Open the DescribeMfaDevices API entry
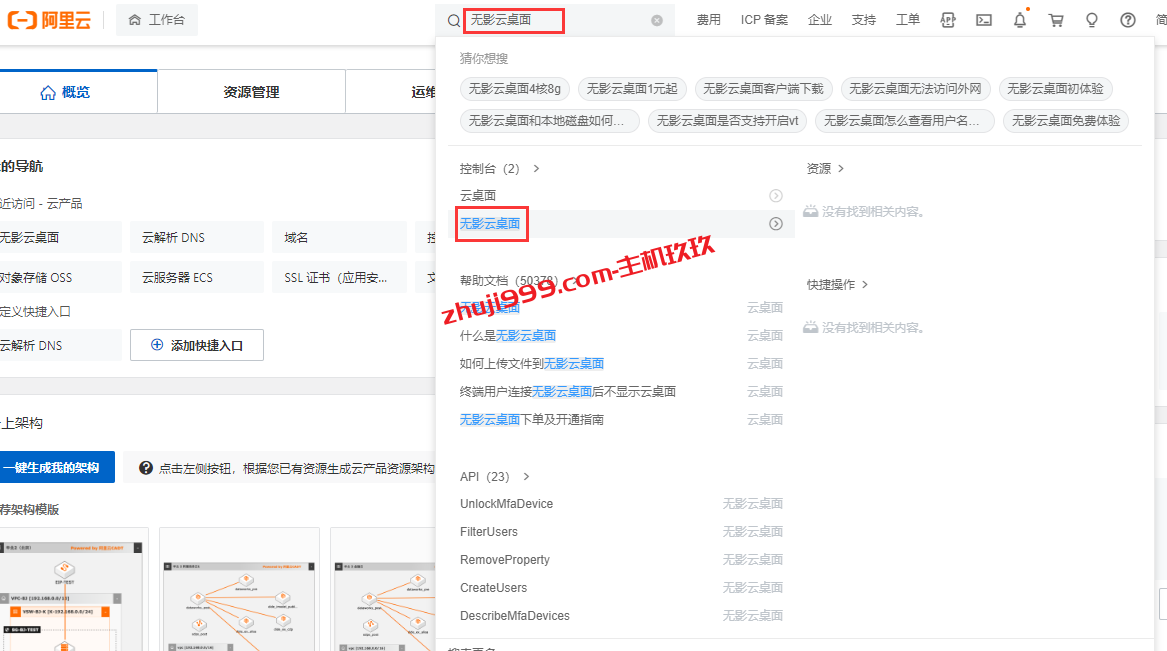 514,616
